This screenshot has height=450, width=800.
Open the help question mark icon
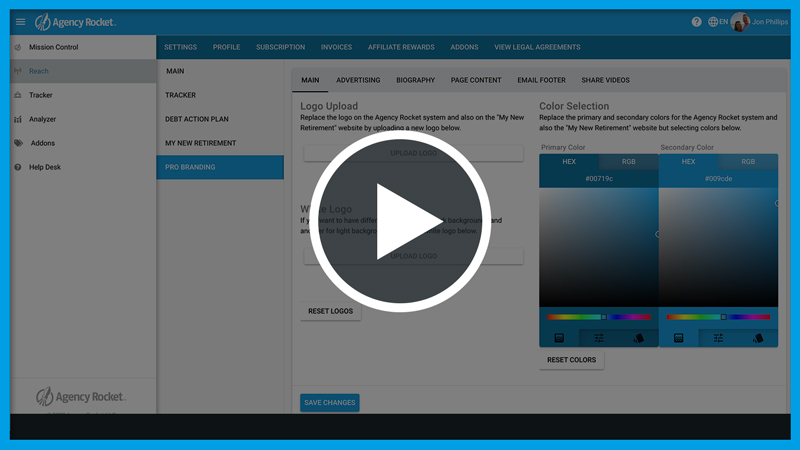point(696,22)
